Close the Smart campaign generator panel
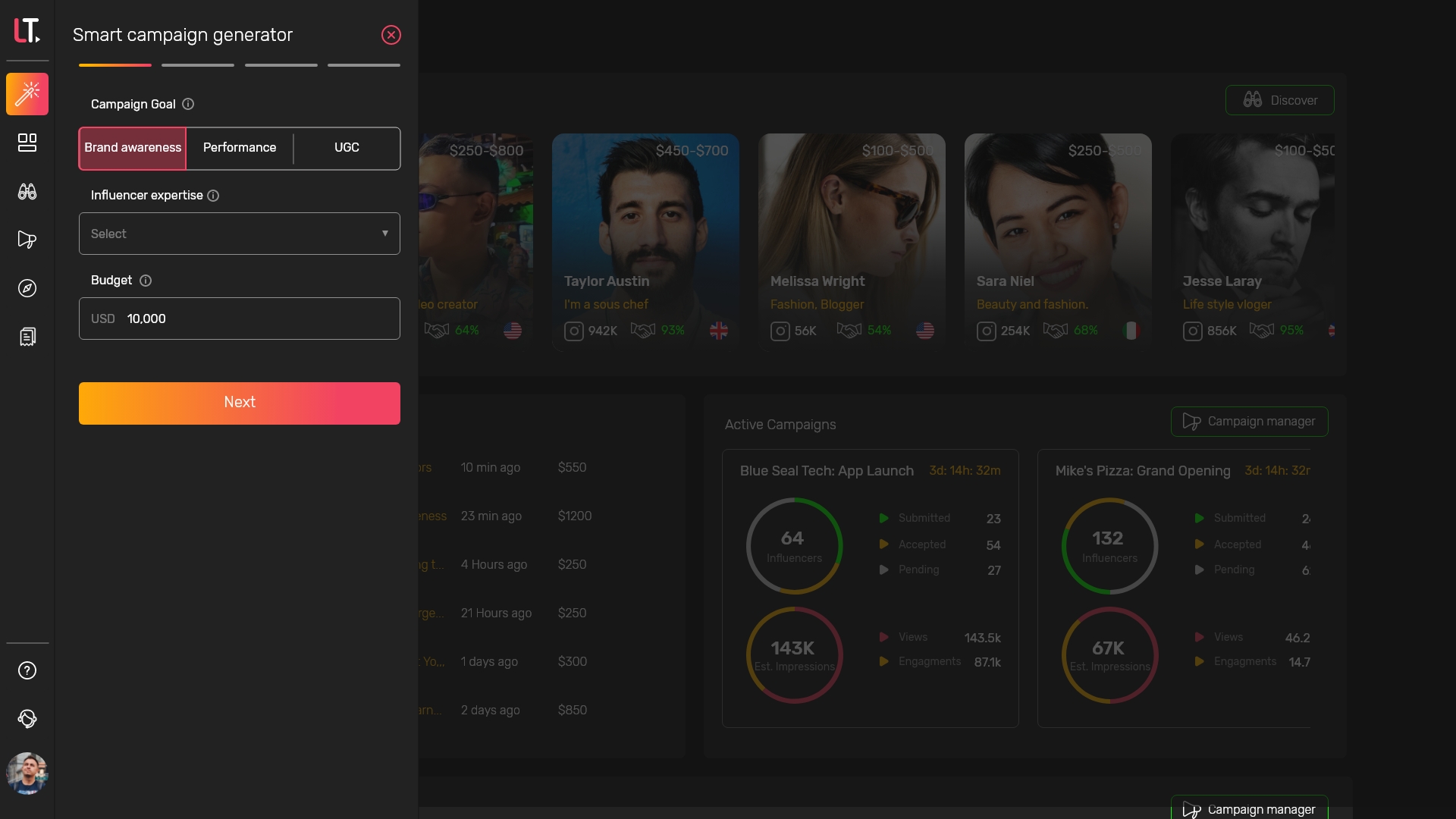This screenshot has height=819, width=1456. click(x=391, y=35)
